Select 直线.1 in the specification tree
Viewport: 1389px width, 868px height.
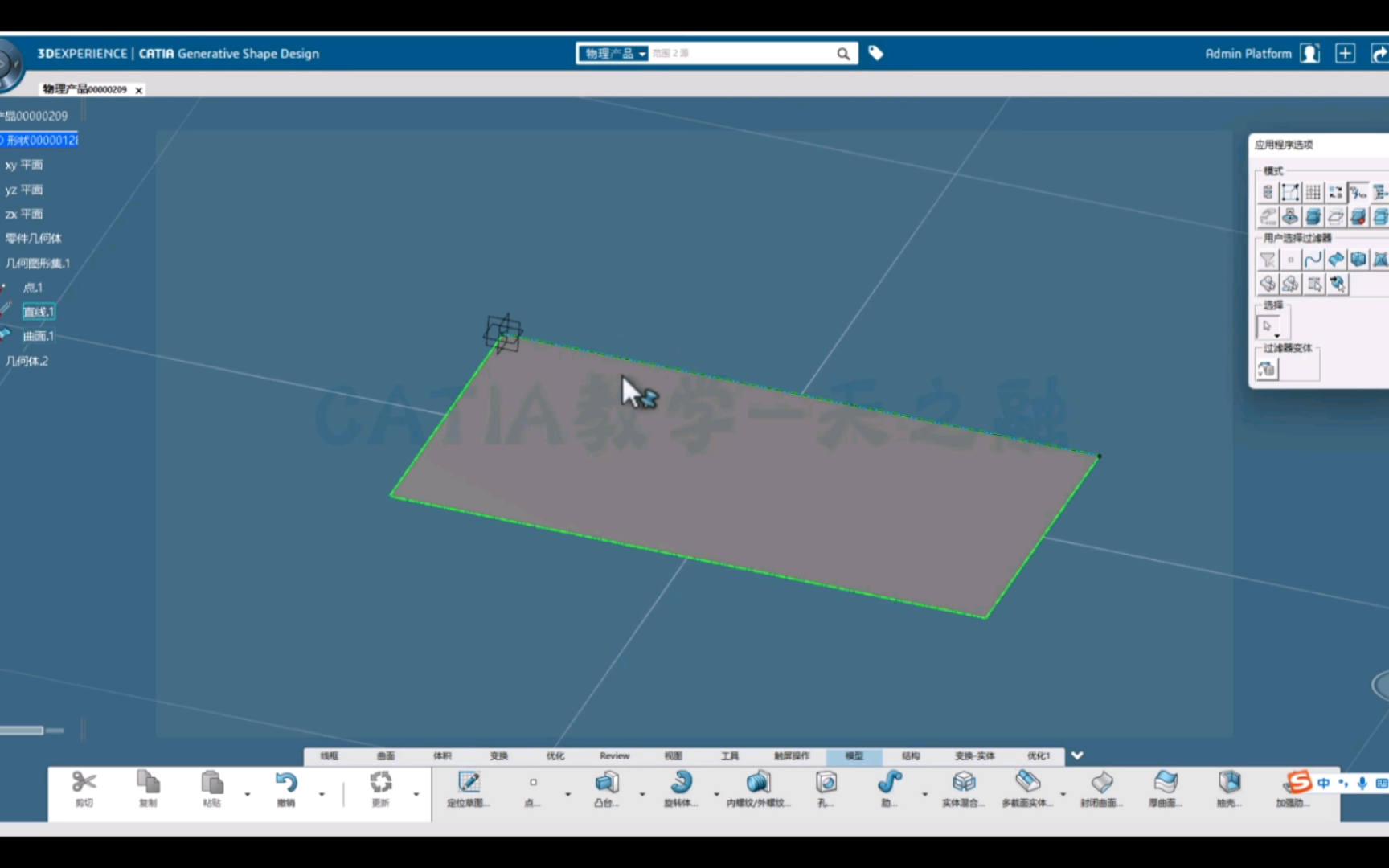click(38, 311)
